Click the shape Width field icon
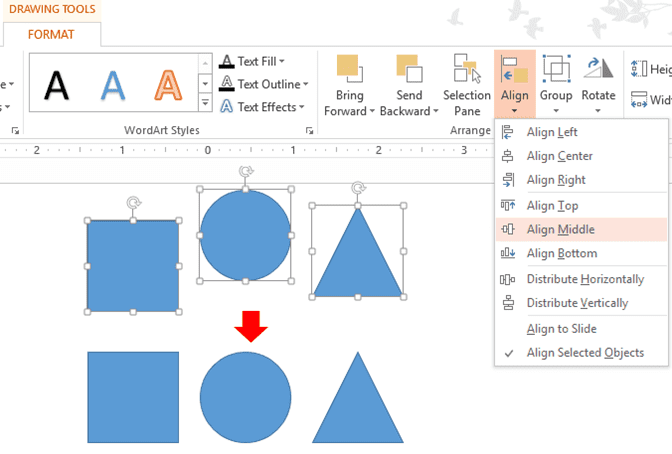672x454 pixels. click(x=639, y=99)
